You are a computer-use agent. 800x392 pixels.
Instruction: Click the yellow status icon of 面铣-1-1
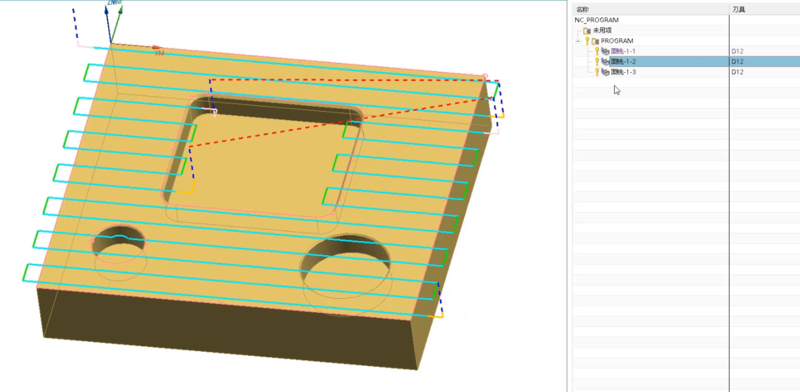[x=597, y=51]
